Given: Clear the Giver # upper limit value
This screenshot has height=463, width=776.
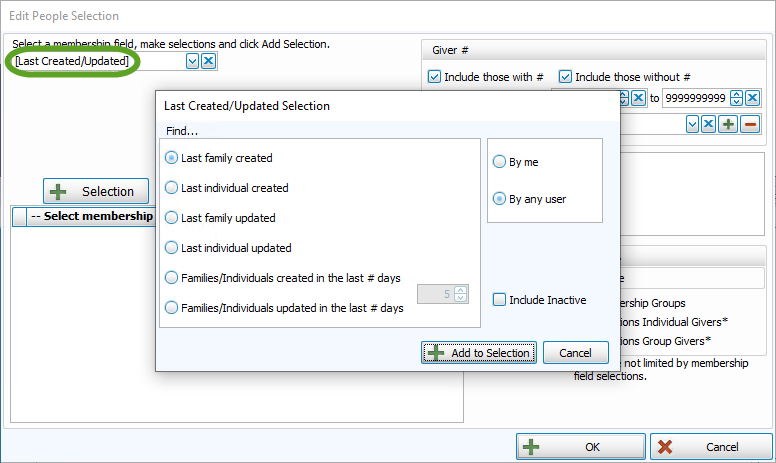Looking at the screenshot, I should (752, 98).
